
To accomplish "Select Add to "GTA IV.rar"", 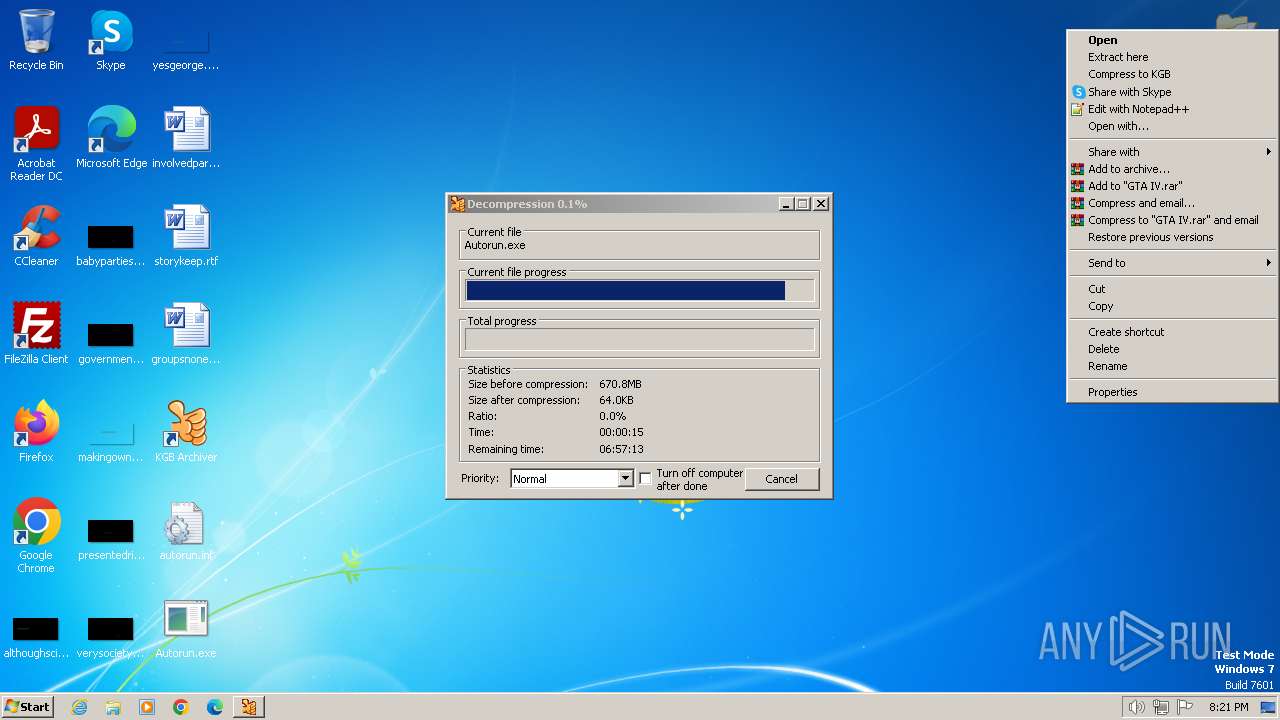I will coord(1172,186).
